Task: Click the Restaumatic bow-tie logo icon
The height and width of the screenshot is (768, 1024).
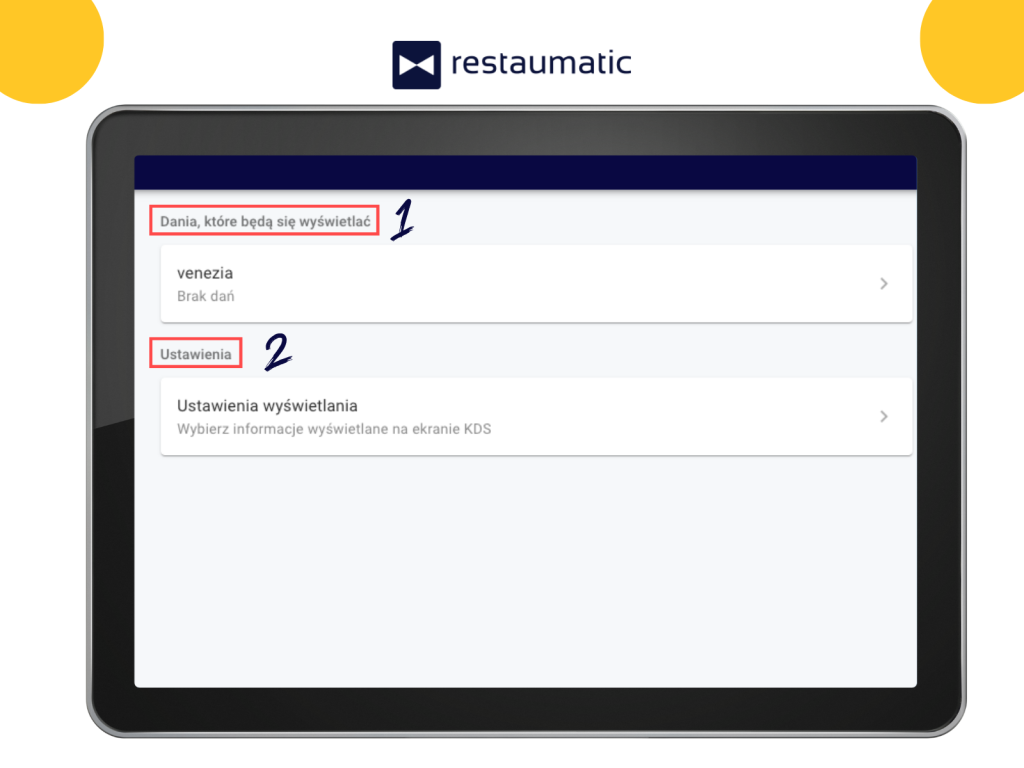Action: [417, 65]
